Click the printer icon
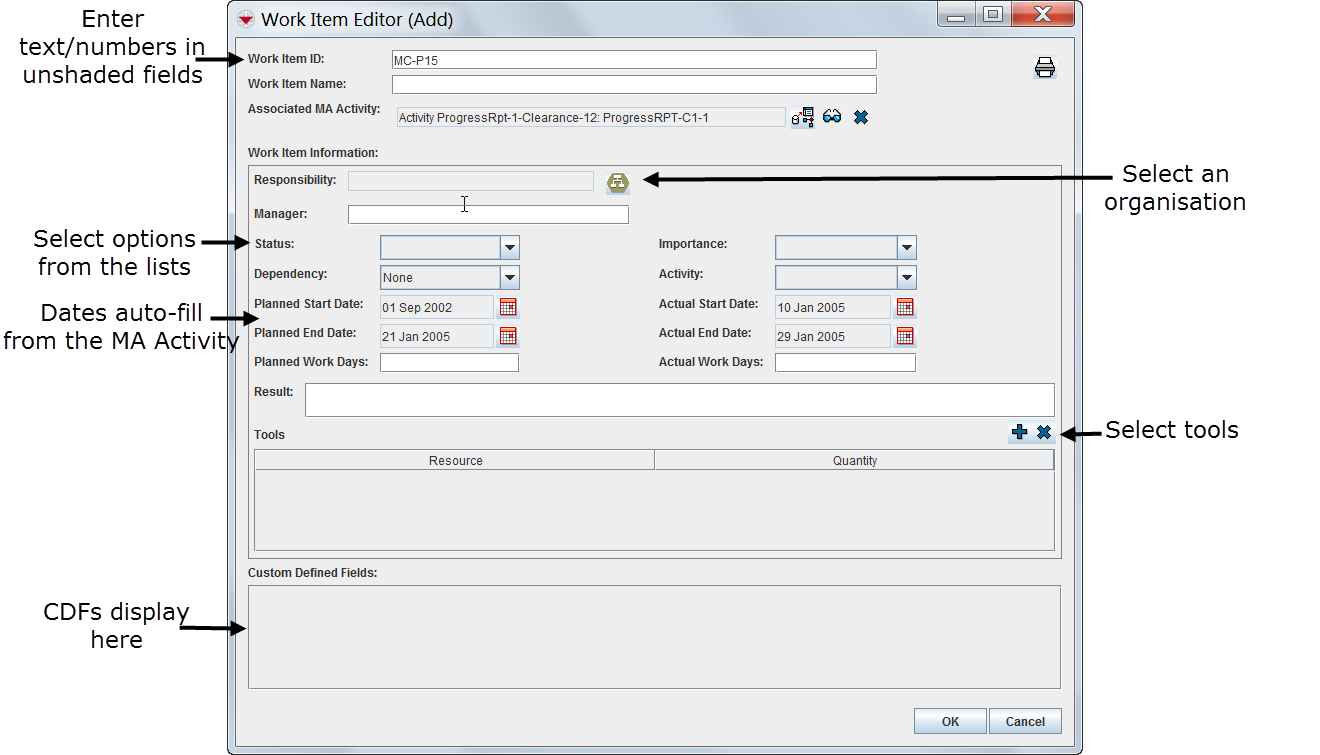Viewport: 1320px width, 755px height. (x=1045, y=68)
